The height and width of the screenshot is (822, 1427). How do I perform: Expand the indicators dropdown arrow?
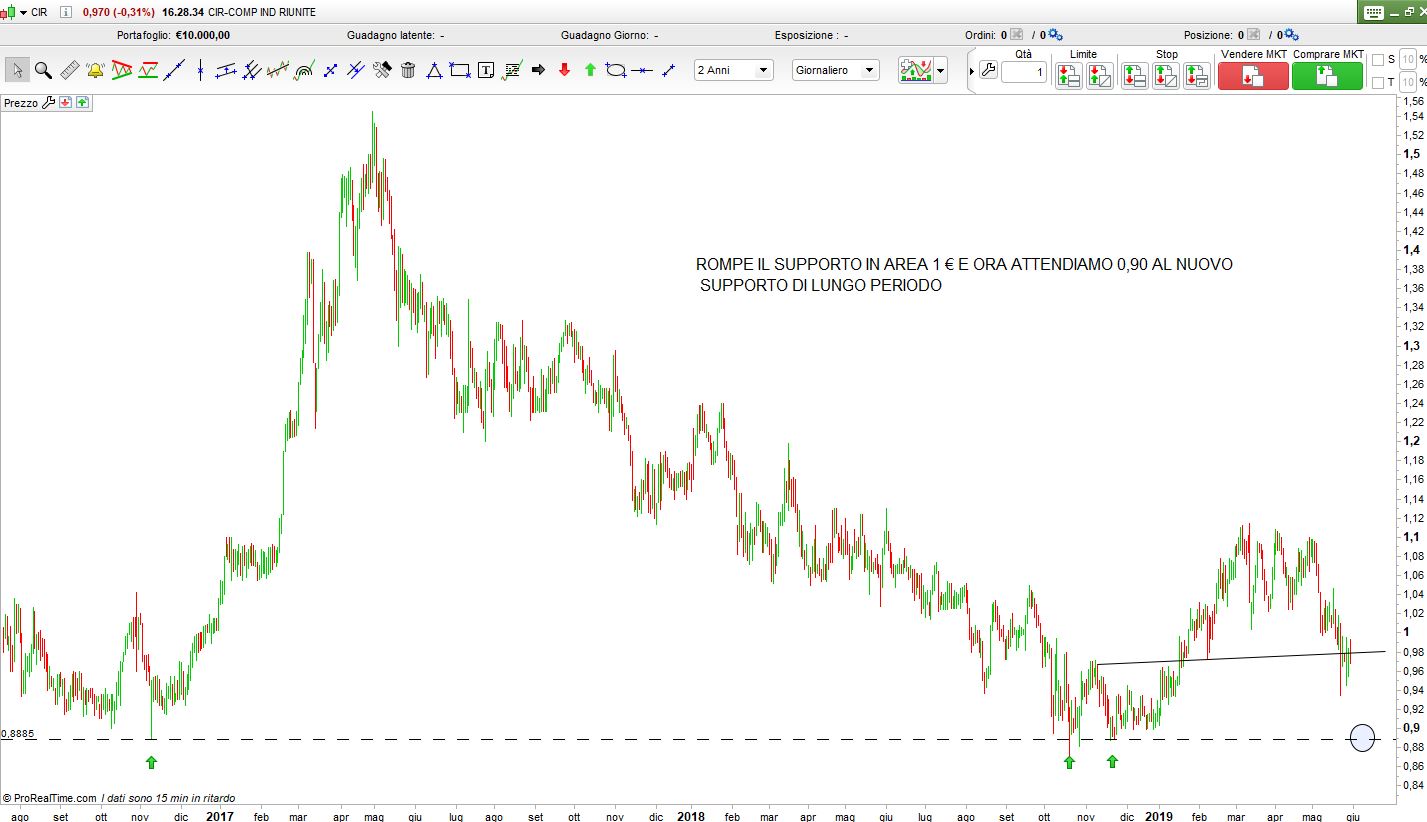tap(940, 71)
